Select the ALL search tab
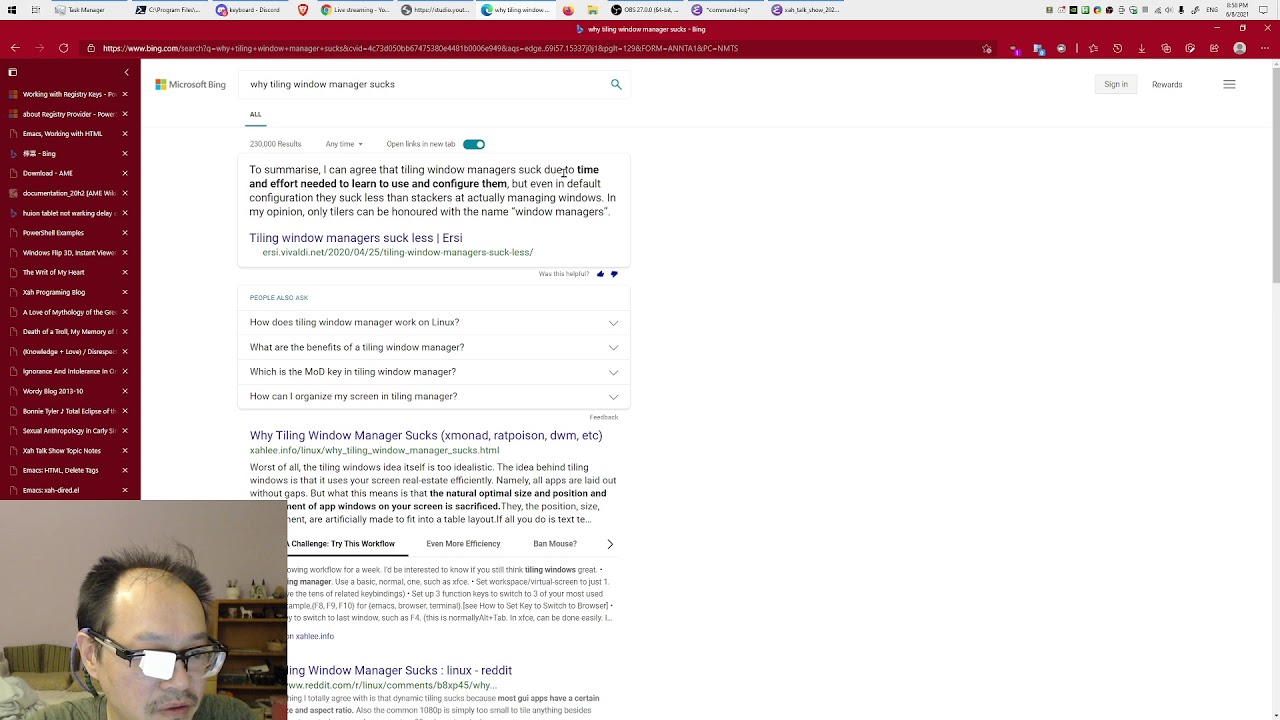This screenshot has width=1280, height=720. [x=255, y=114]
